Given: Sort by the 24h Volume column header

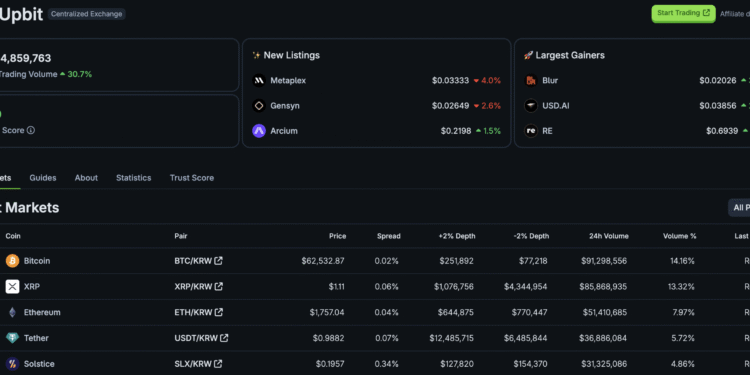Looking at the screenshot, I should click(x=609, y=236).
